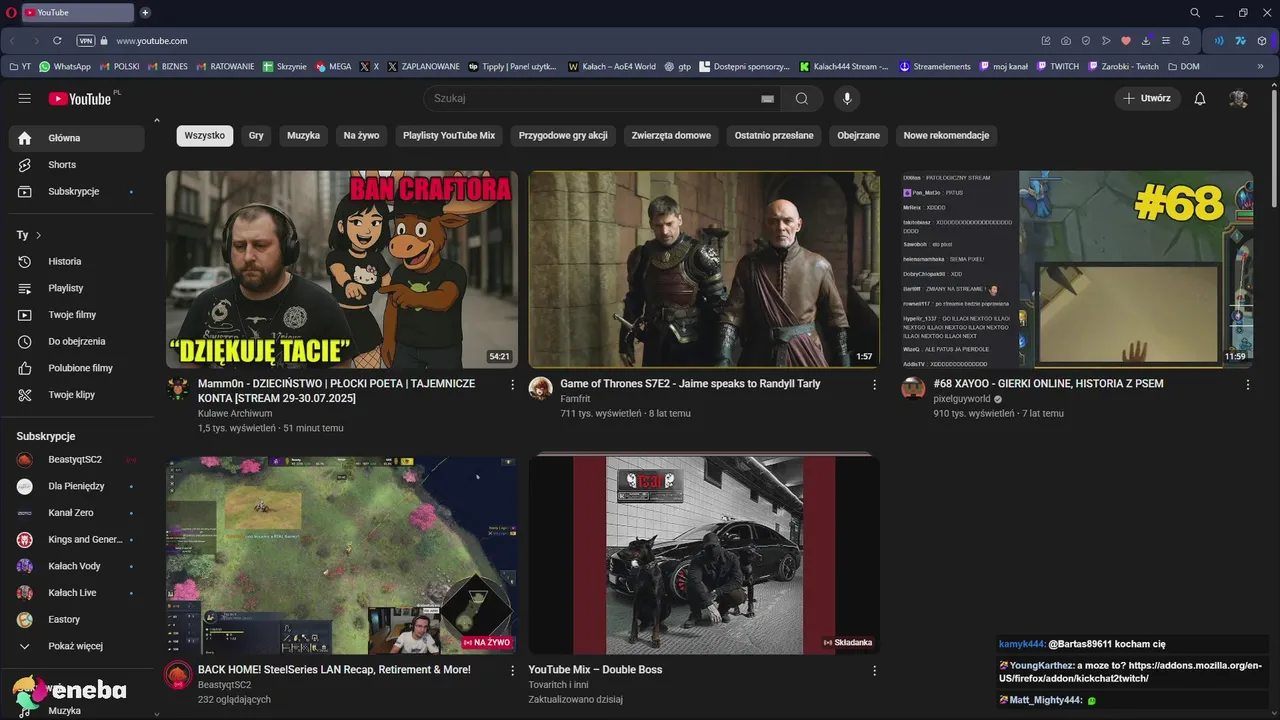Open the Kulawe Archiwum channel link
The image size is (1280, 720).
click(x=235, y=413)
